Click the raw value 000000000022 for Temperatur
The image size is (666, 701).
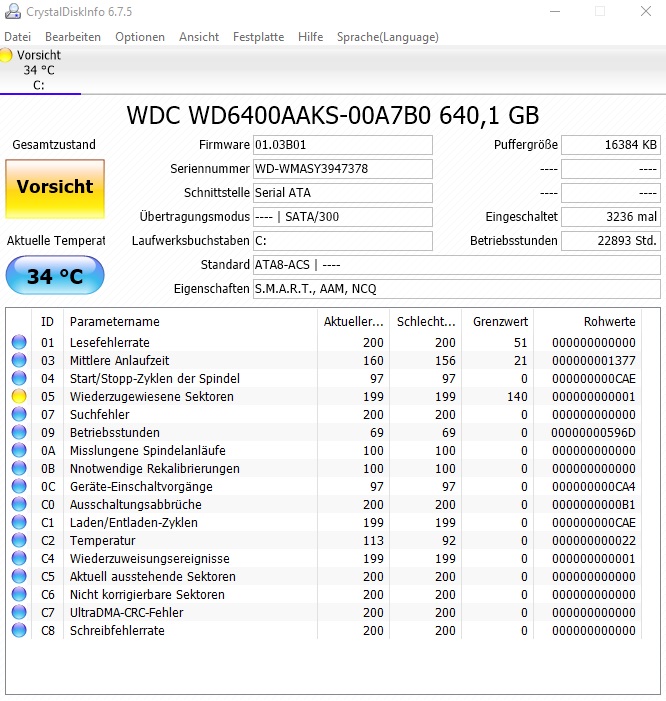(594, 541)
